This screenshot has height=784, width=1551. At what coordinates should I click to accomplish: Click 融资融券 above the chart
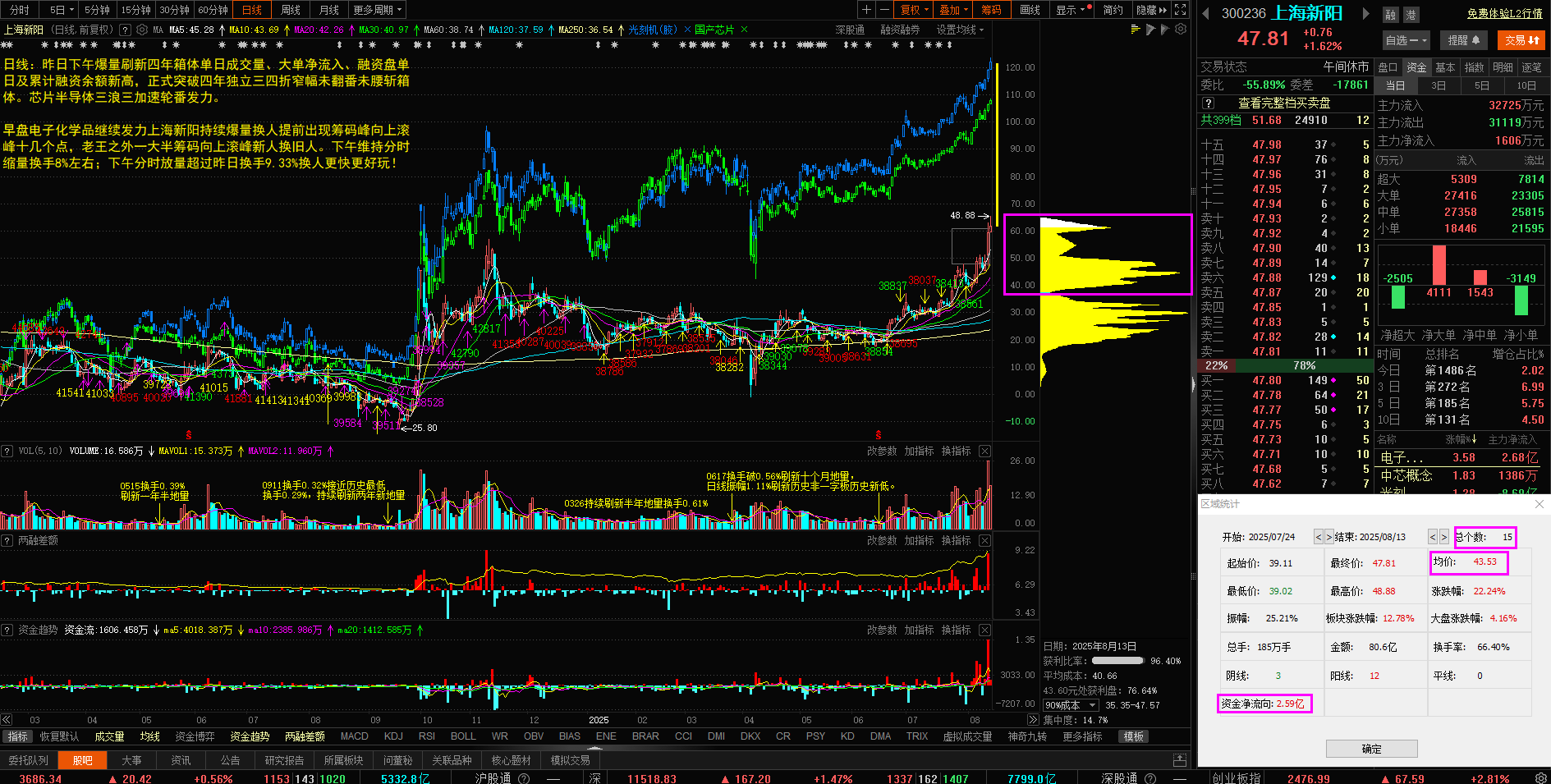click(900, 30)
